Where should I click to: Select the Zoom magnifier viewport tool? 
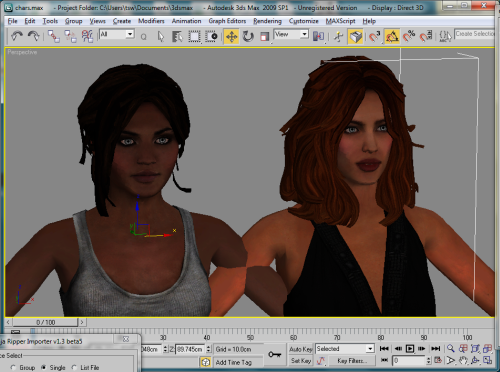(x=451, y=349)
